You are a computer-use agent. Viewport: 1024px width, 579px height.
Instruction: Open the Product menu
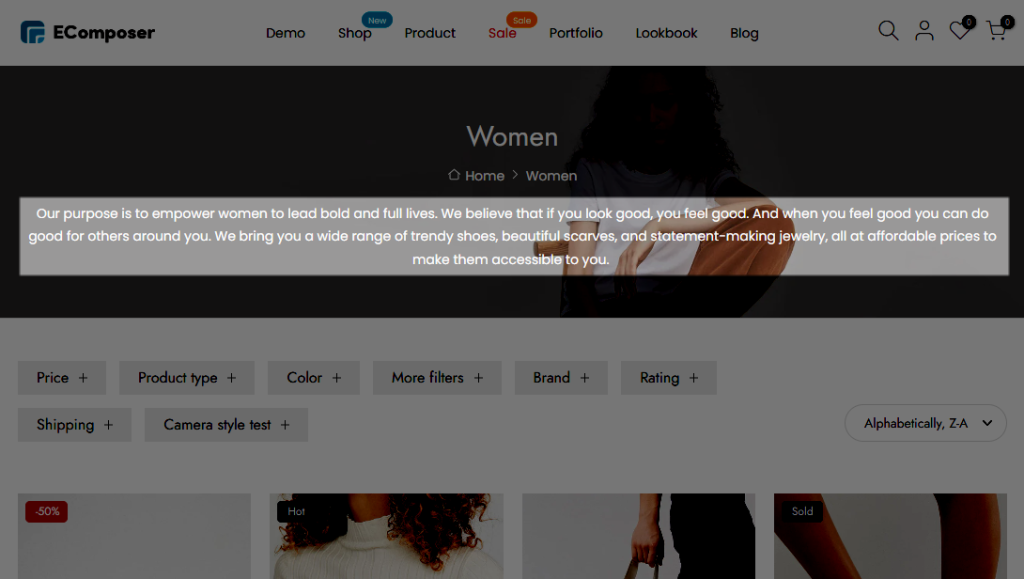430,33
